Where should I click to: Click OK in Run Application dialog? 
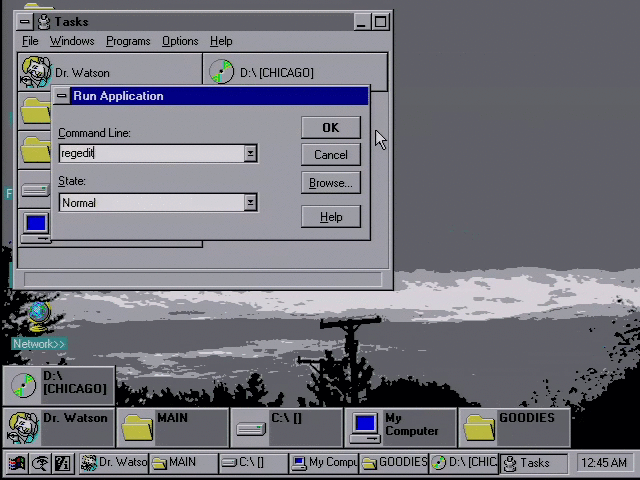pos(331,128)
